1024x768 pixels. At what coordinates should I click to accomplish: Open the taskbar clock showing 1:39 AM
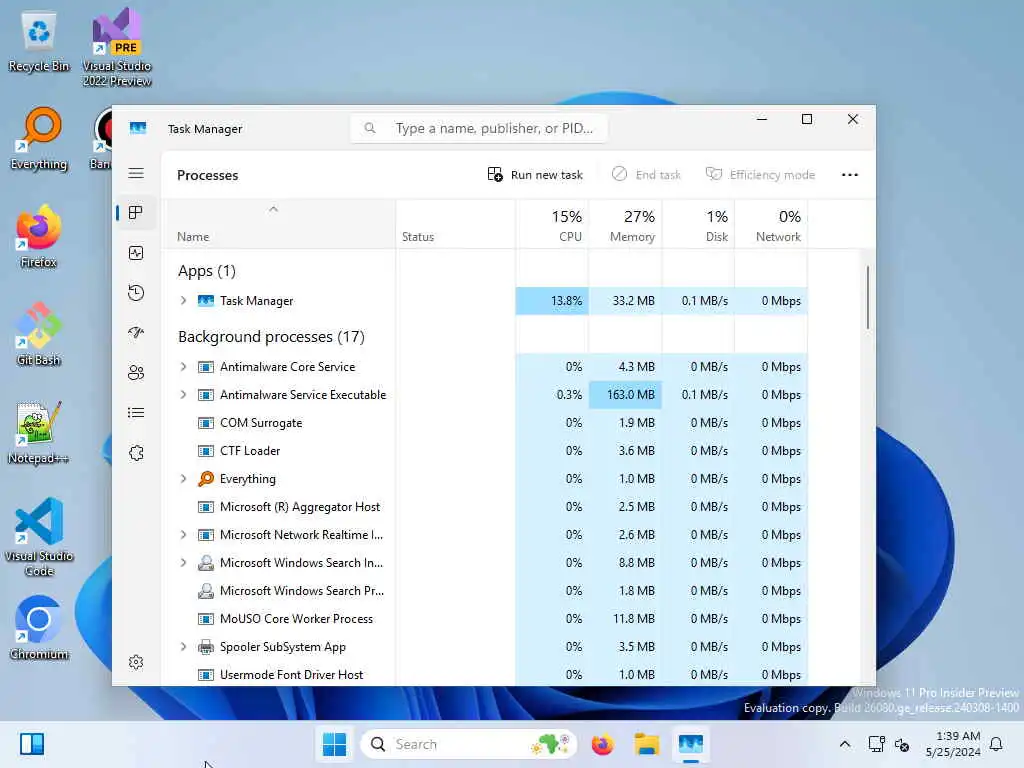[x=953, y=744]
